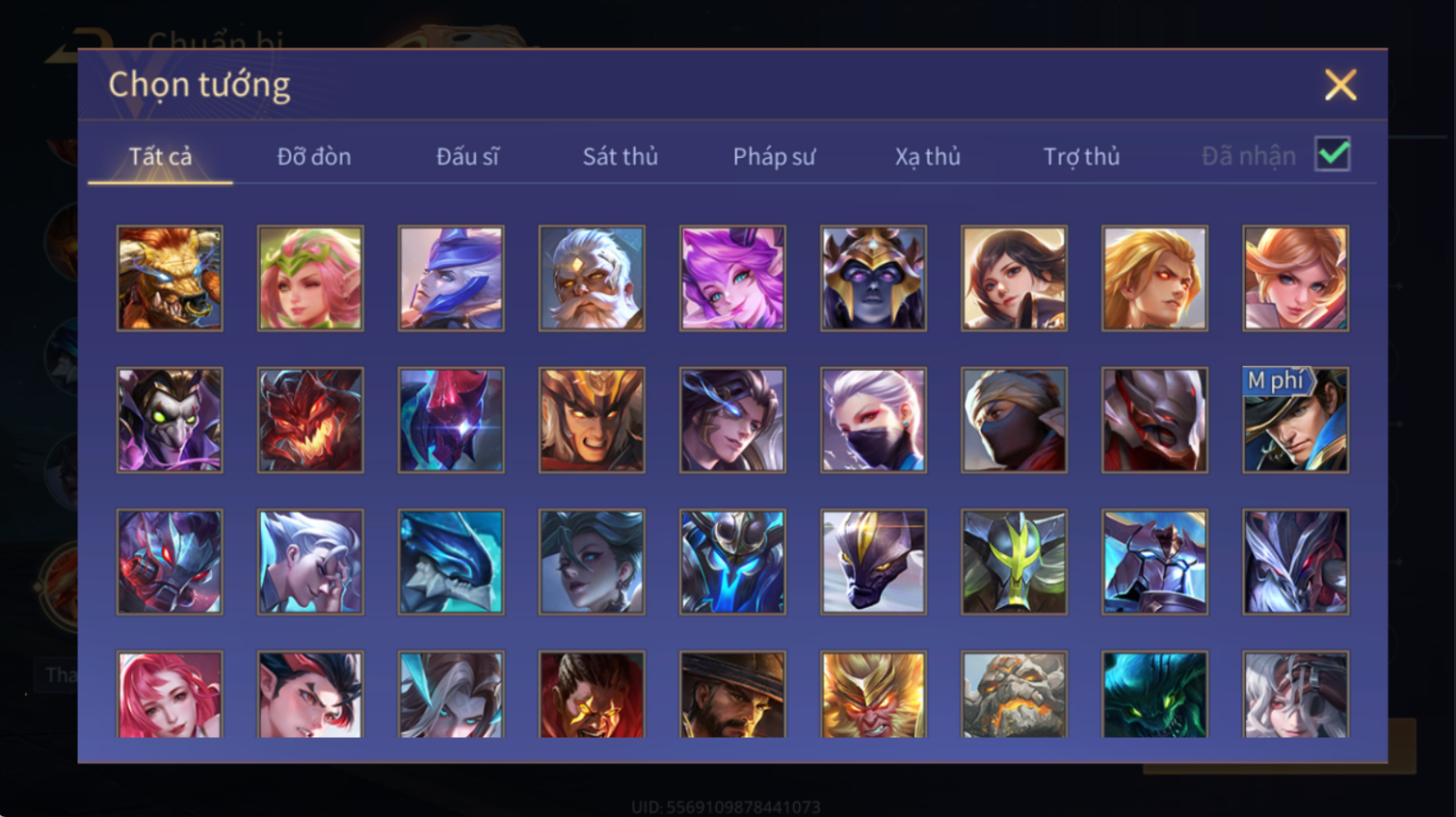1456x817 pixels.
Task: Select the stone golem hero portrait
Action: tap(1014, 695)
